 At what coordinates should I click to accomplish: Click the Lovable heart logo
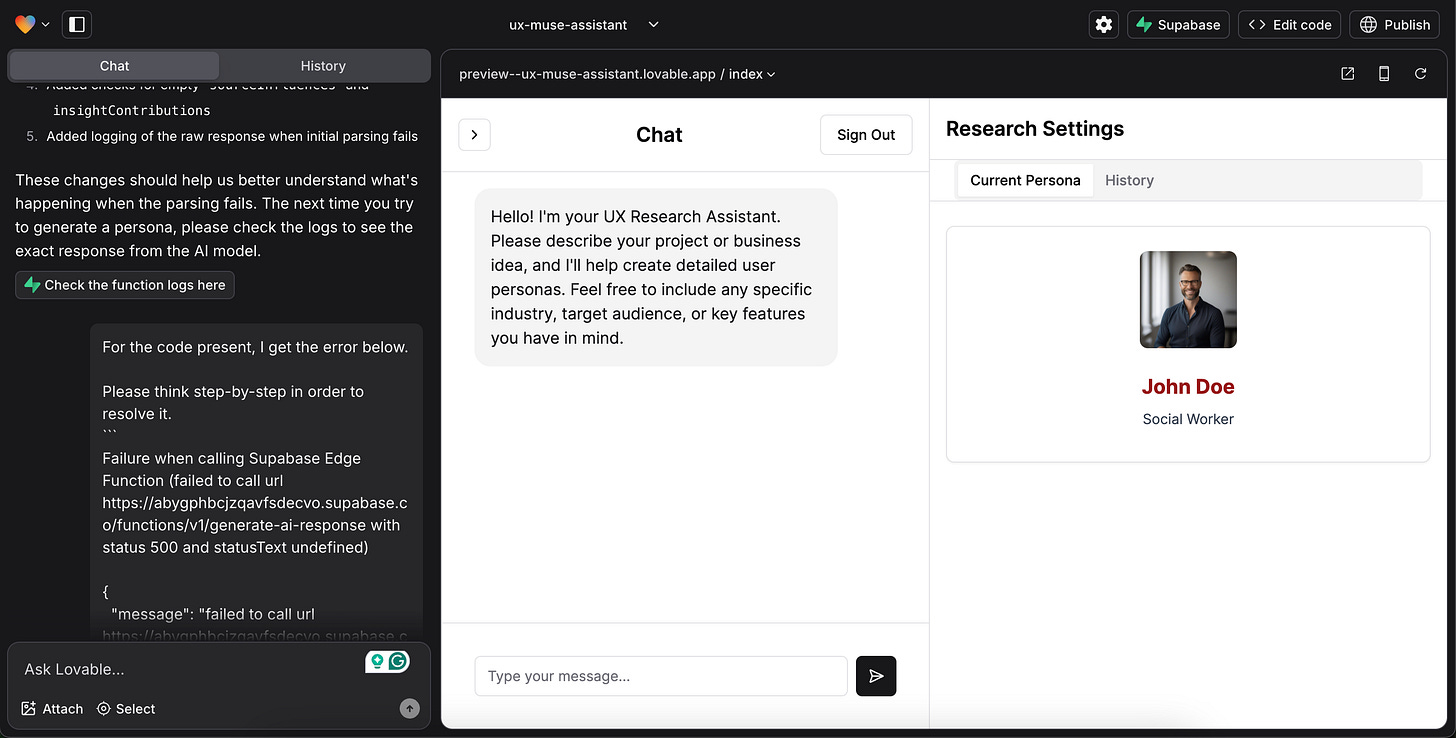click(x=25, y=24)
